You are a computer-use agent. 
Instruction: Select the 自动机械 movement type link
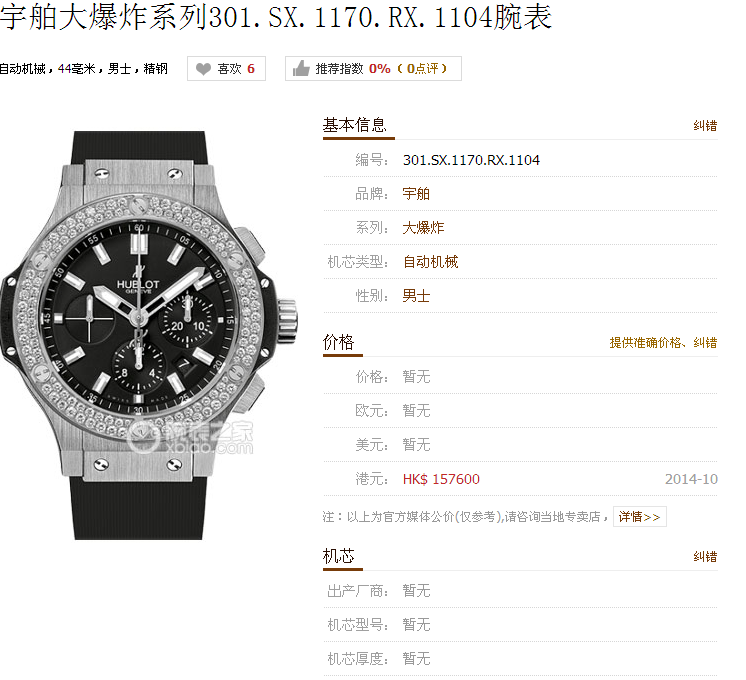click(430, 262)
